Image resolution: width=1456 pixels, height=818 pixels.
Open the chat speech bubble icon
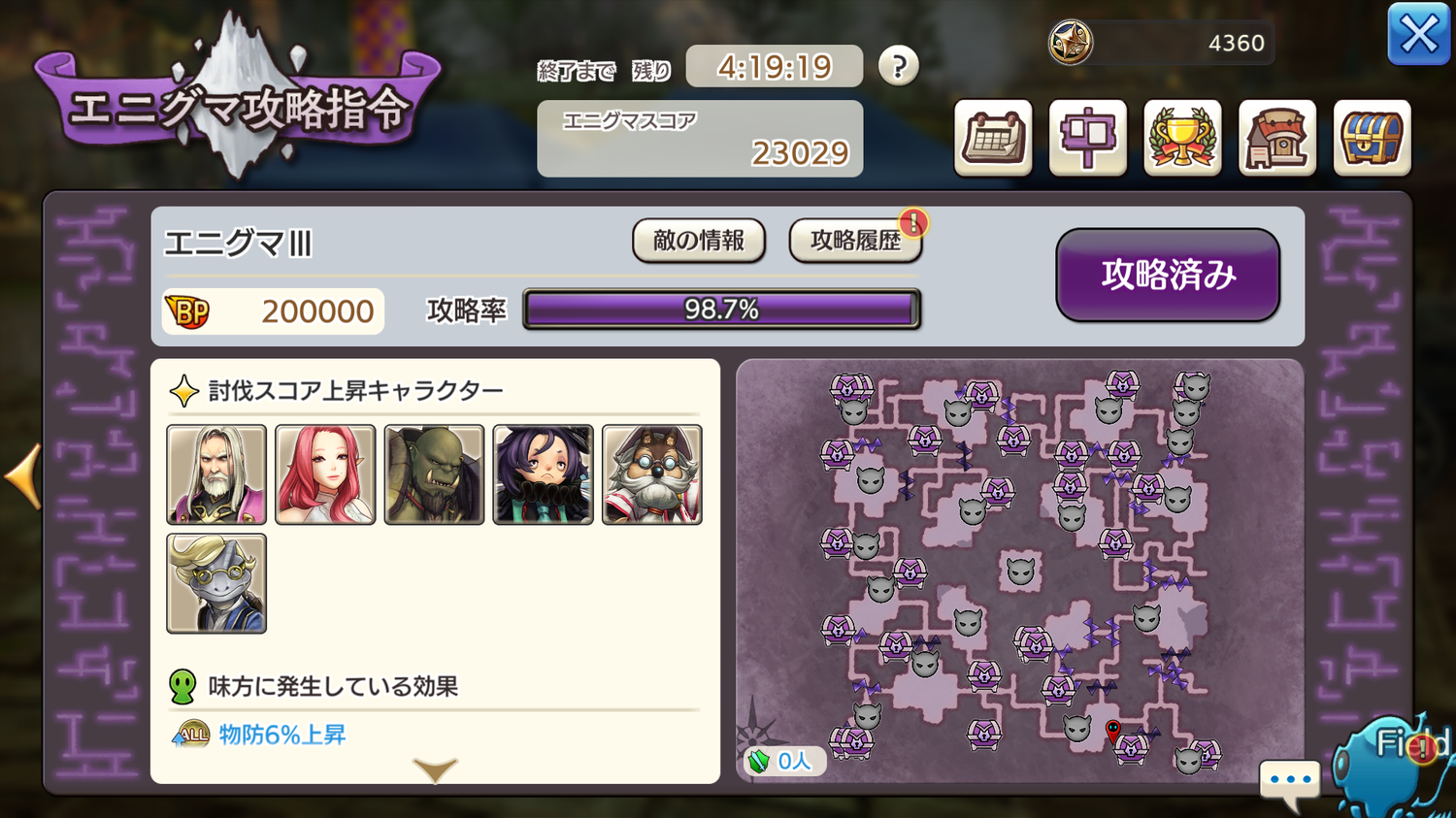point(1290,783)
